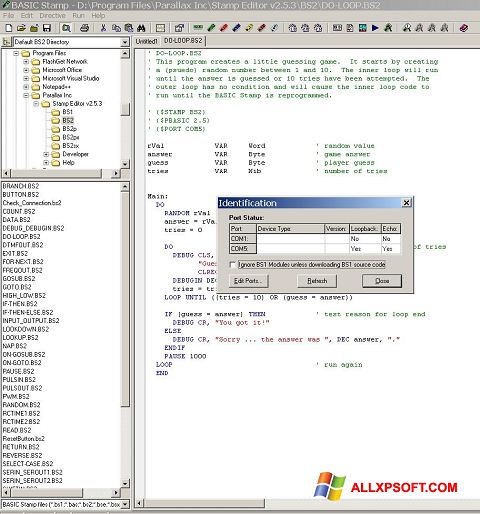Select the DO-LOOP.BS2 editor tab
The width and height of the screenshot is (480, 514).
[x=183, y=41]
